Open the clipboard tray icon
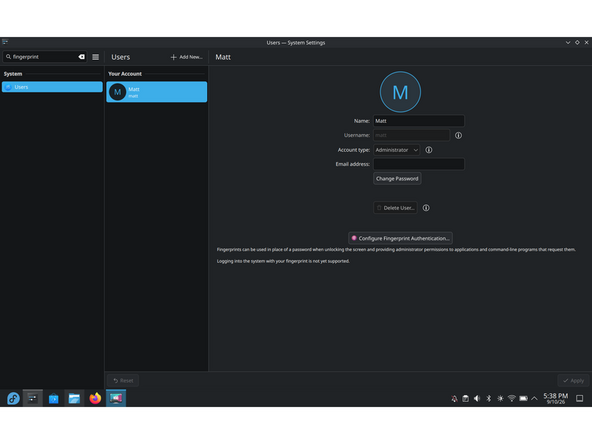 466,399
